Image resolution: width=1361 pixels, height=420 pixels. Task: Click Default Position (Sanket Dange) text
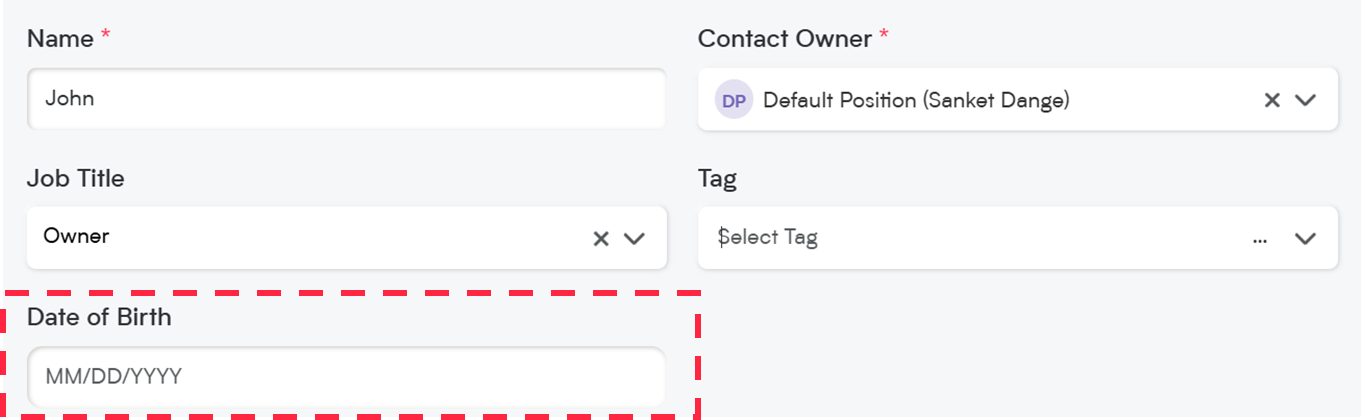click(917, 100)
